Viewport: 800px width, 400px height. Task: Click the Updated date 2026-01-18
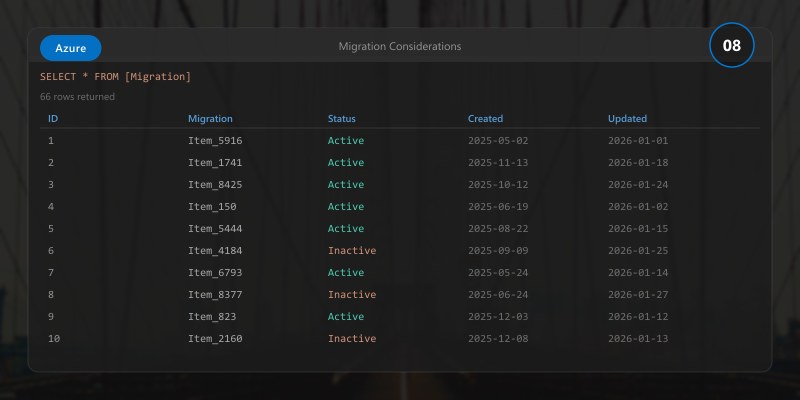(638, 162)
